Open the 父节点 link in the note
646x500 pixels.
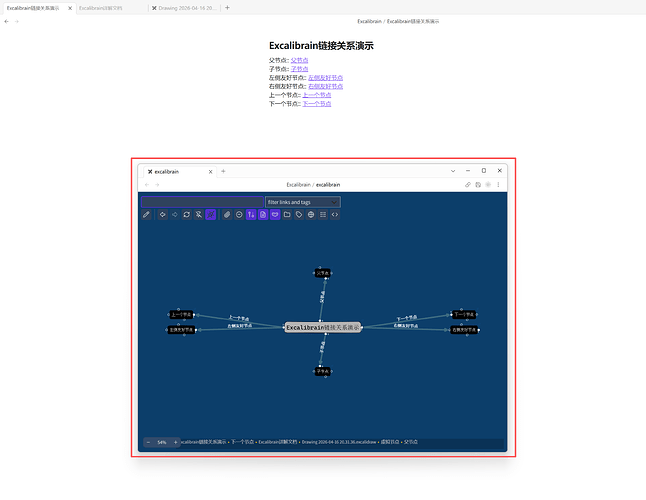pyautogui.click(x=299, y=60)
